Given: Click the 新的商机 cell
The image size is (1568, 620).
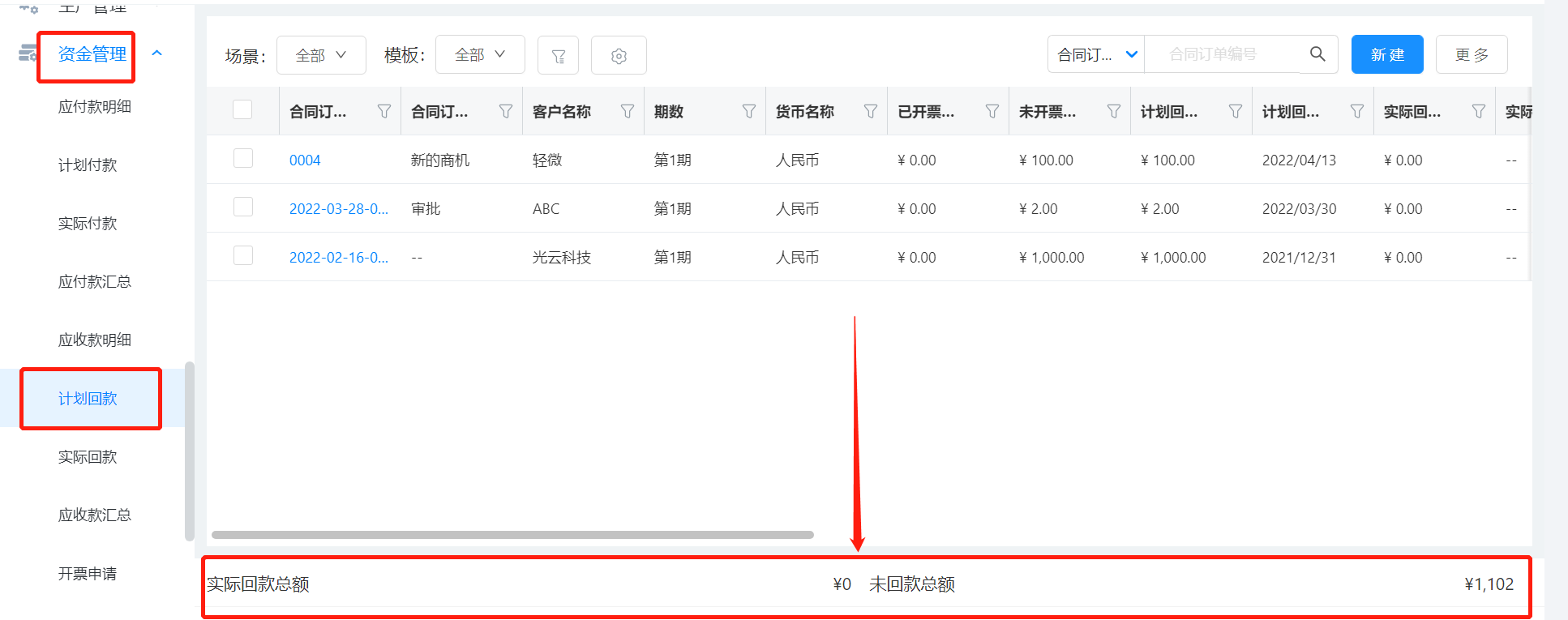Looking at the screenshot, I should pos(440,160).
